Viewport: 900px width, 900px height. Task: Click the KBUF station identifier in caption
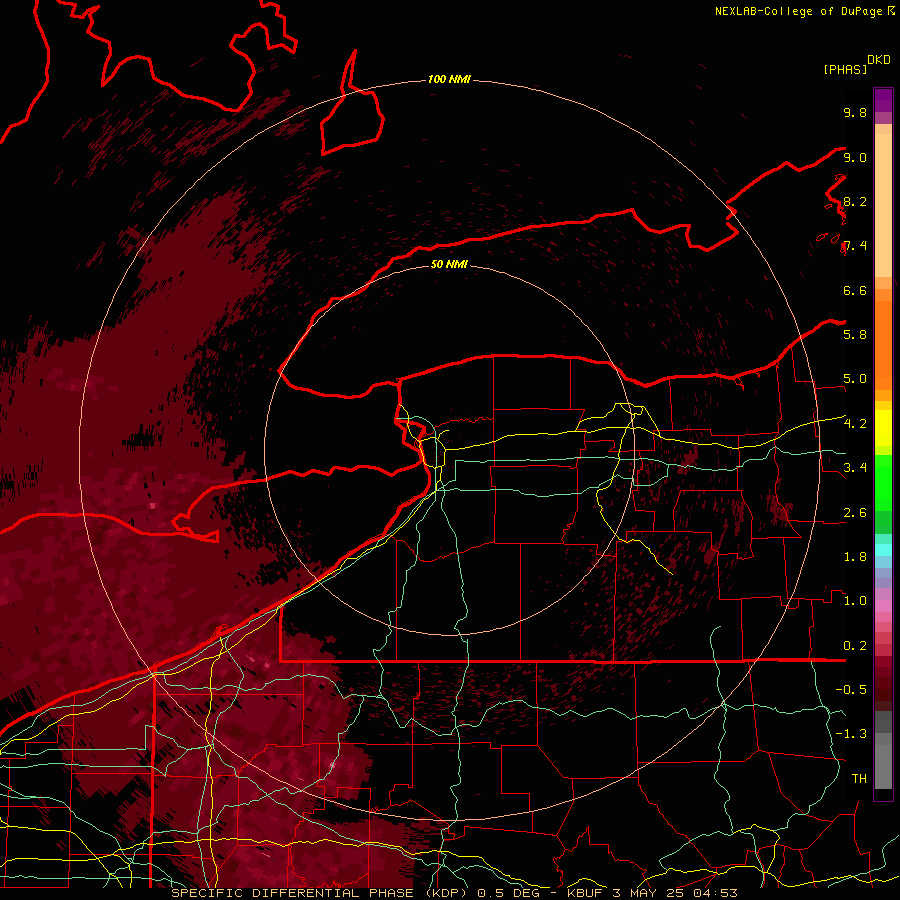point(583,893)
